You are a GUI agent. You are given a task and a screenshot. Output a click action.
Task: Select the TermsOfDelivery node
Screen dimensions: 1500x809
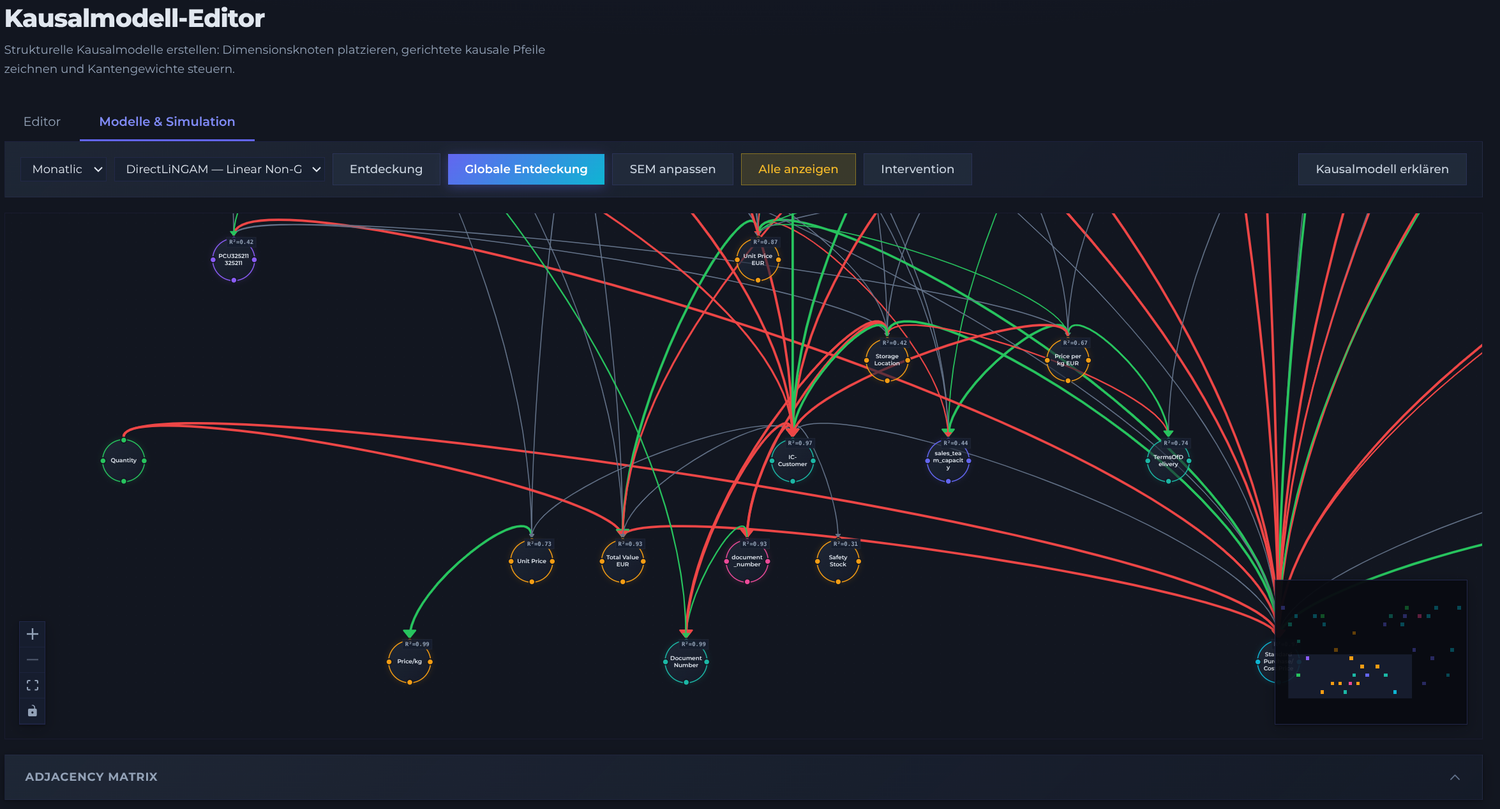click(1168, 460)
